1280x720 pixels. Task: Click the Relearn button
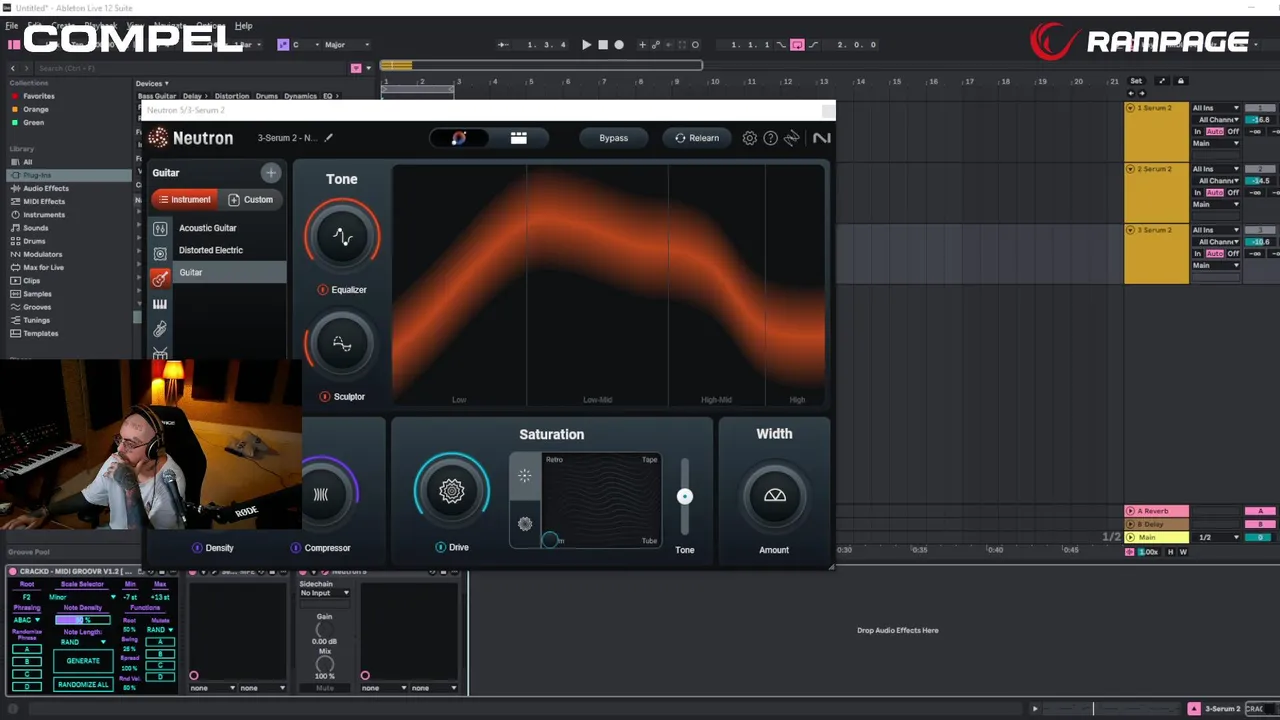coord(697,138)
